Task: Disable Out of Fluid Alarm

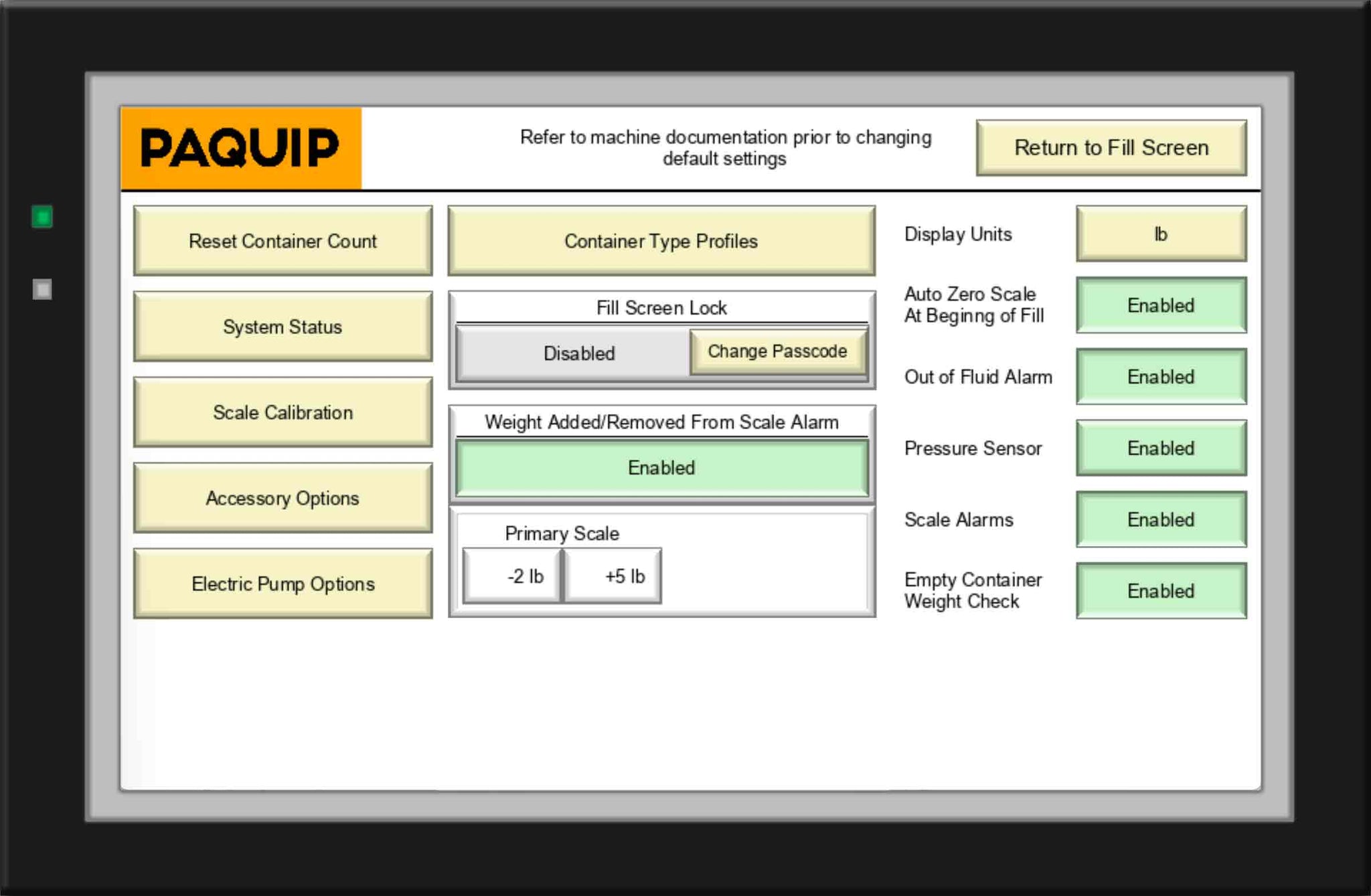Action: click(1160, 377)
